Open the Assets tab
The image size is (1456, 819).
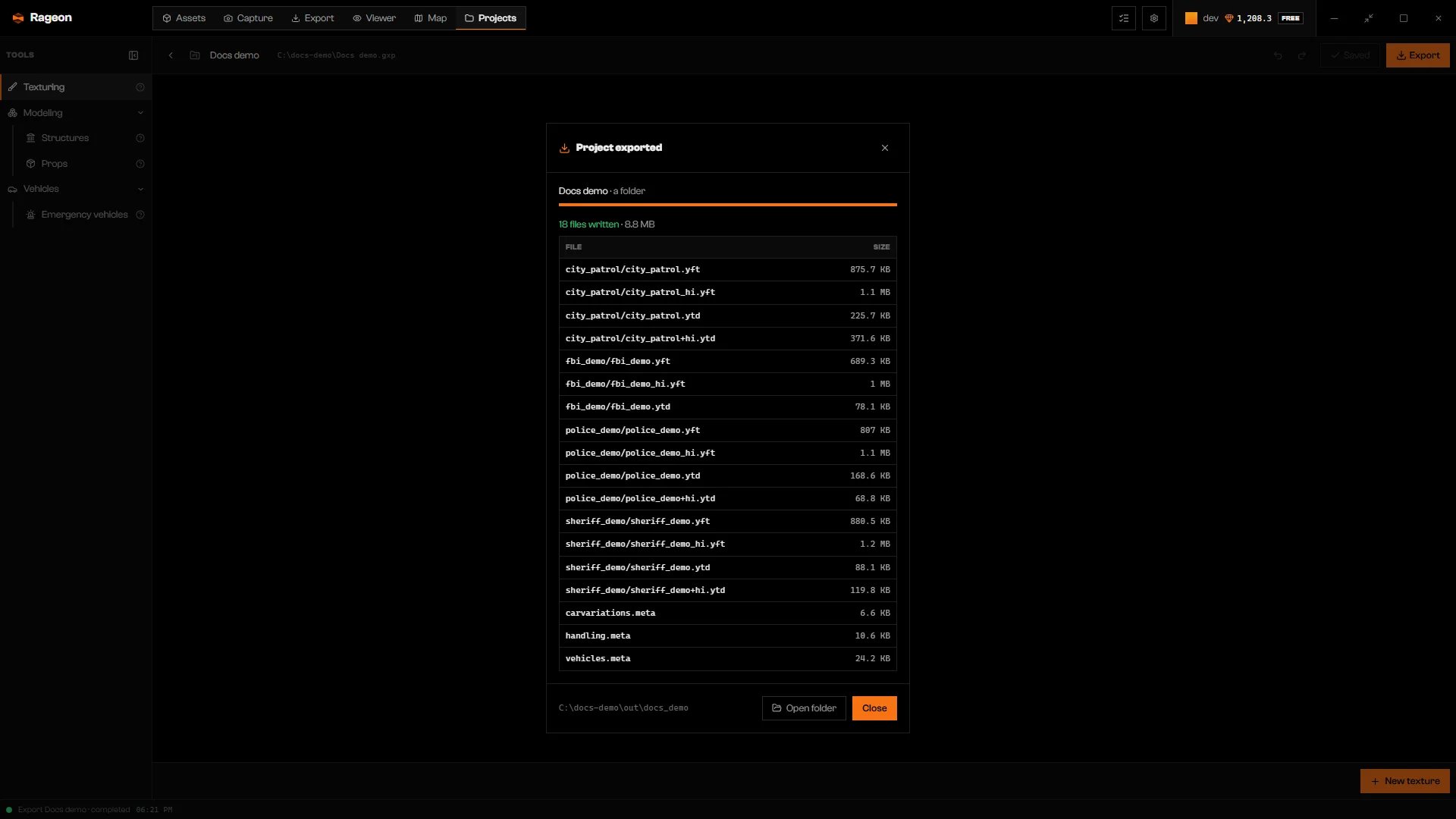[x=184, y=18]
